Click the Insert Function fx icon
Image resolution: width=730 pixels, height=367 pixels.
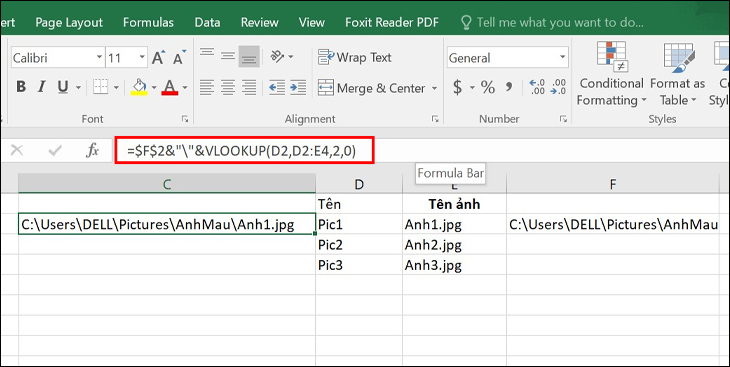93,150
